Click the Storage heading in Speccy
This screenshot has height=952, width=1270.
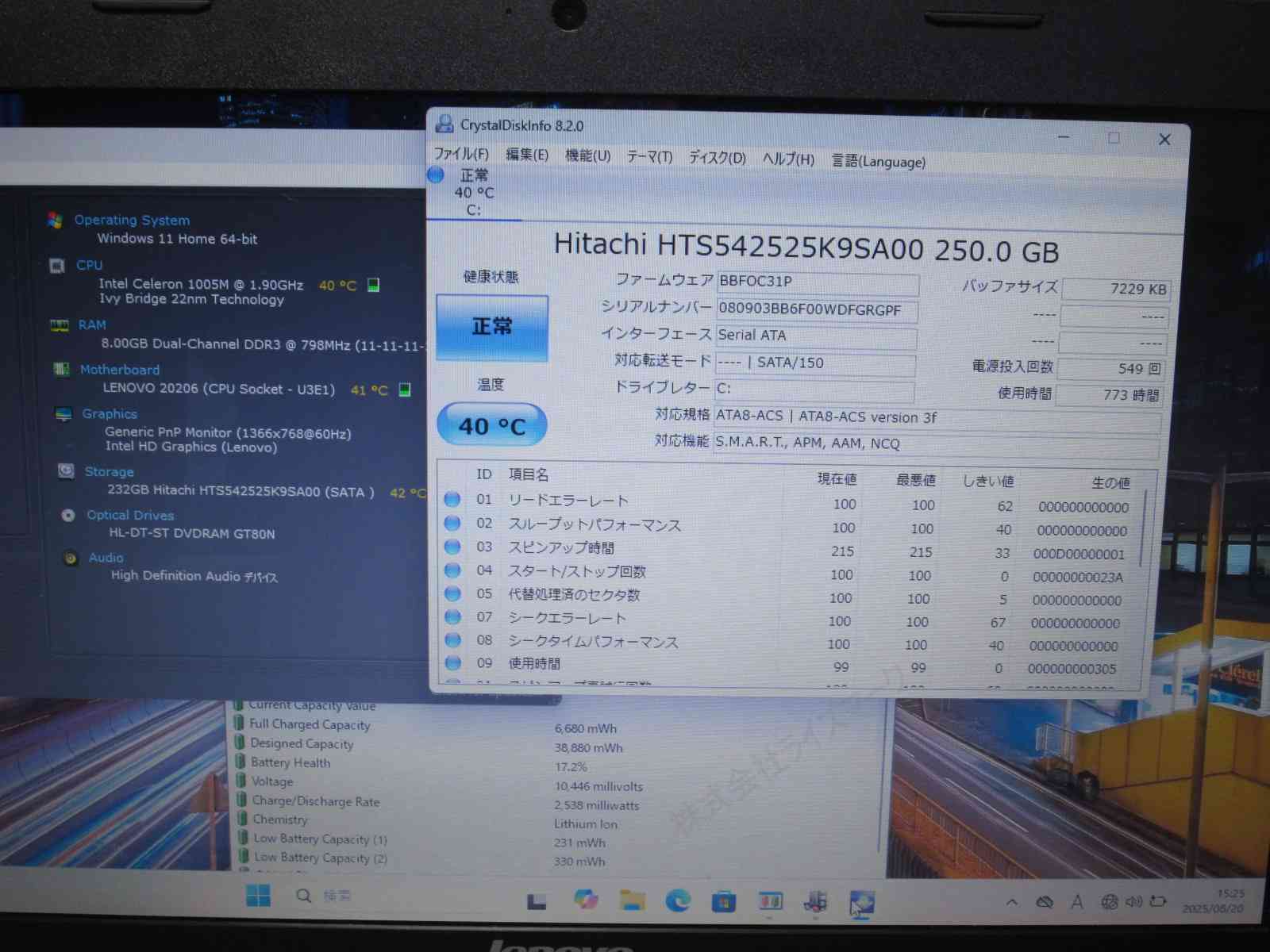pyautogui.click(x=109, y=471)
